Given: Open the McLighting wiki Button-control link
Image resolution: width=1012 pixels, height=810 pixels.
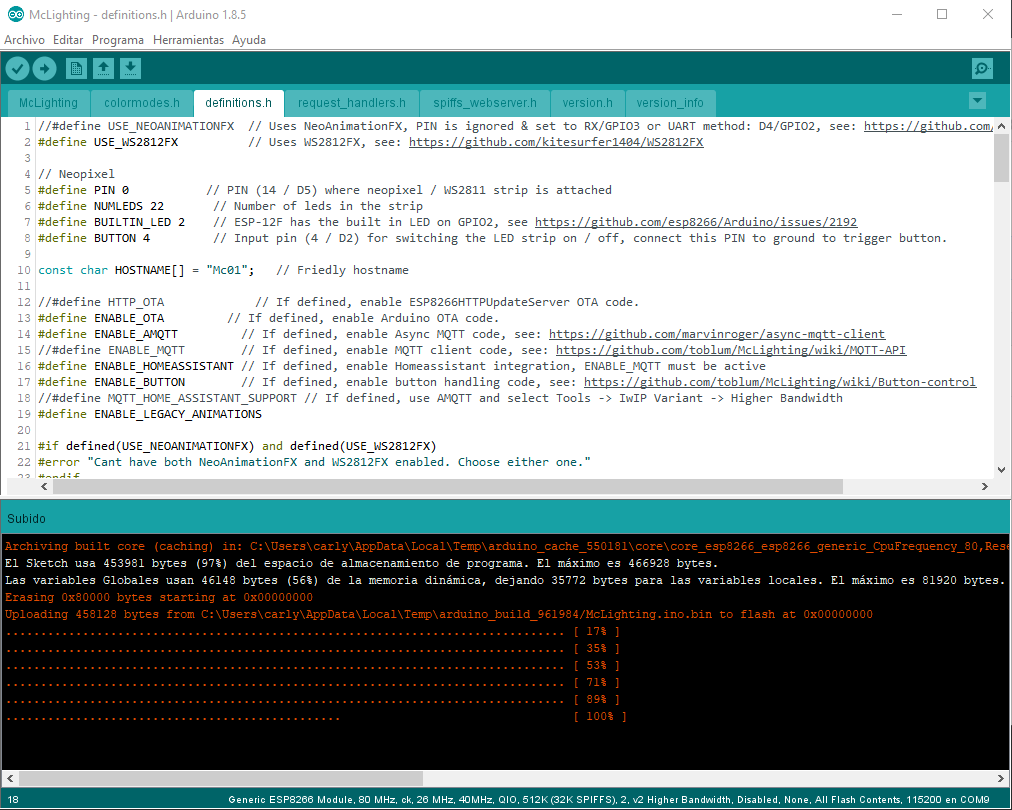Looking at the screenshot, I should click(780, 382).
